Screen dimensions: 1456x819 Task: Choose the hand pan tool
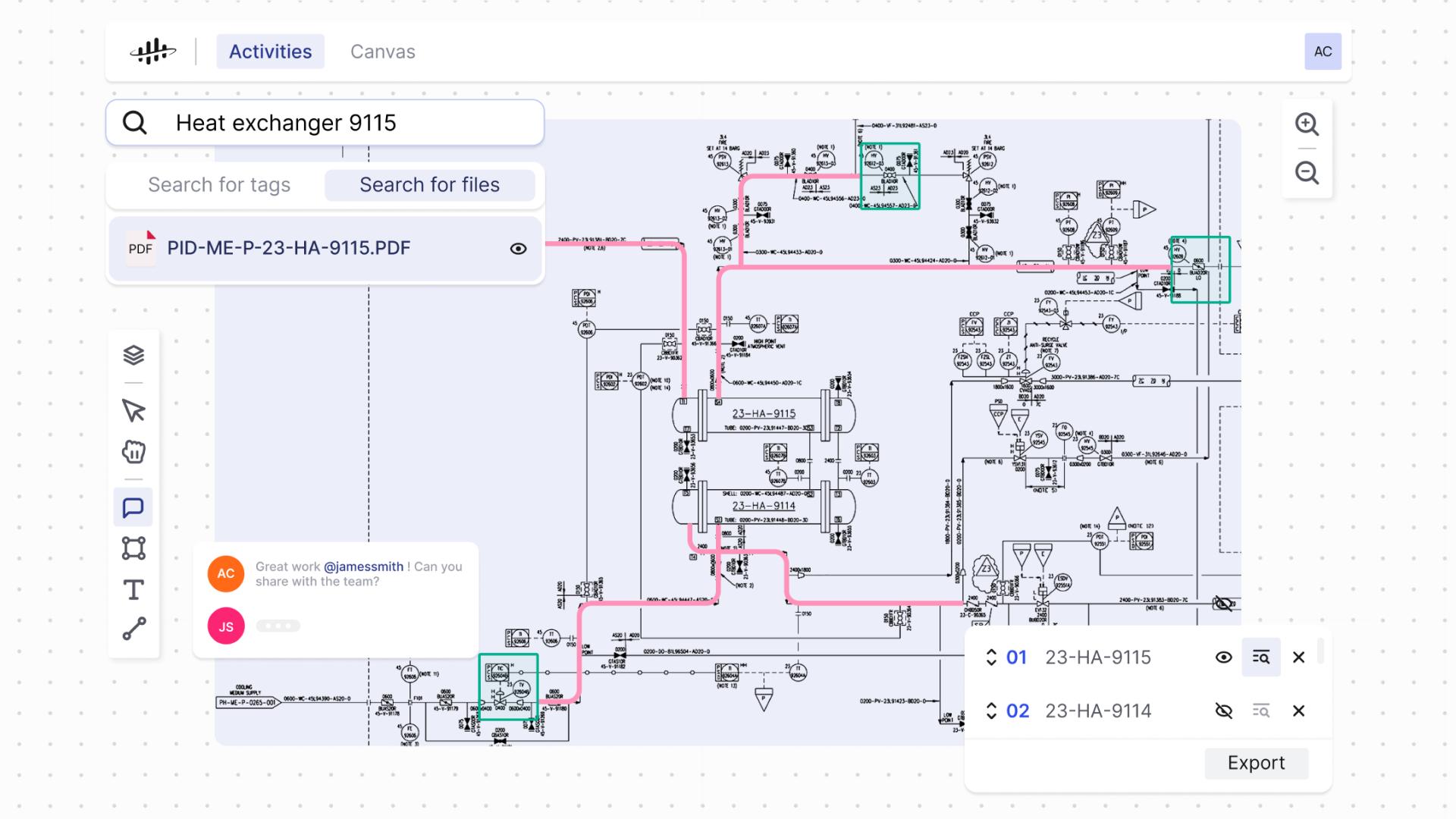click(x=133, y=452)
